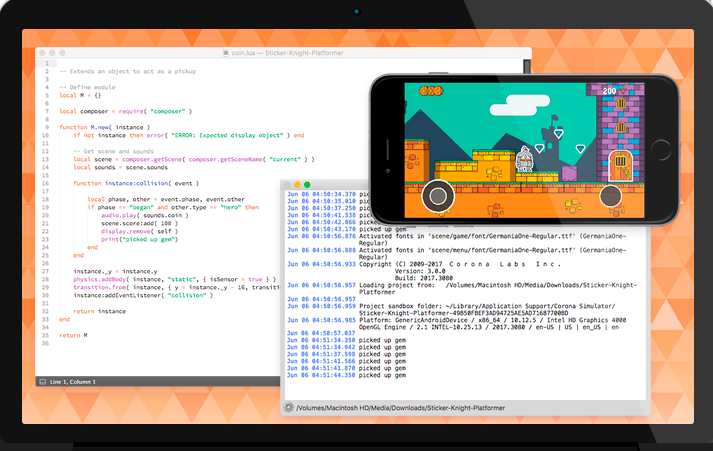The image size is (713, 451).
Task: Click the "ERROR: Expected display object" string
Action: click(227, 135)
